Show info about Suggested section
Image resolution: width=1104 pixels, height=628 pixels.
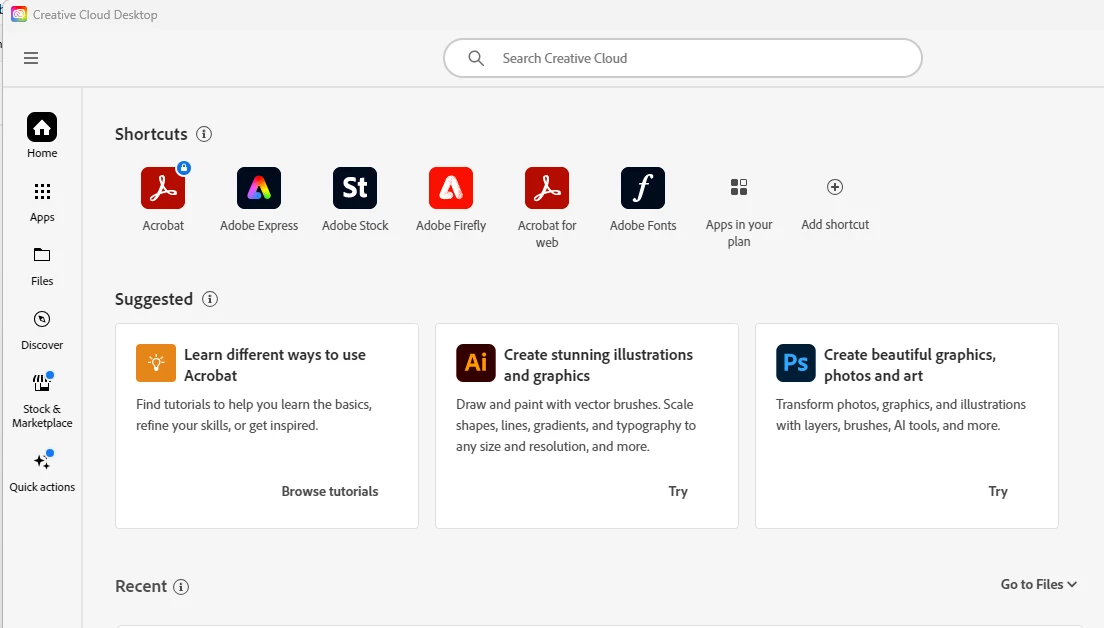[210, 299]
